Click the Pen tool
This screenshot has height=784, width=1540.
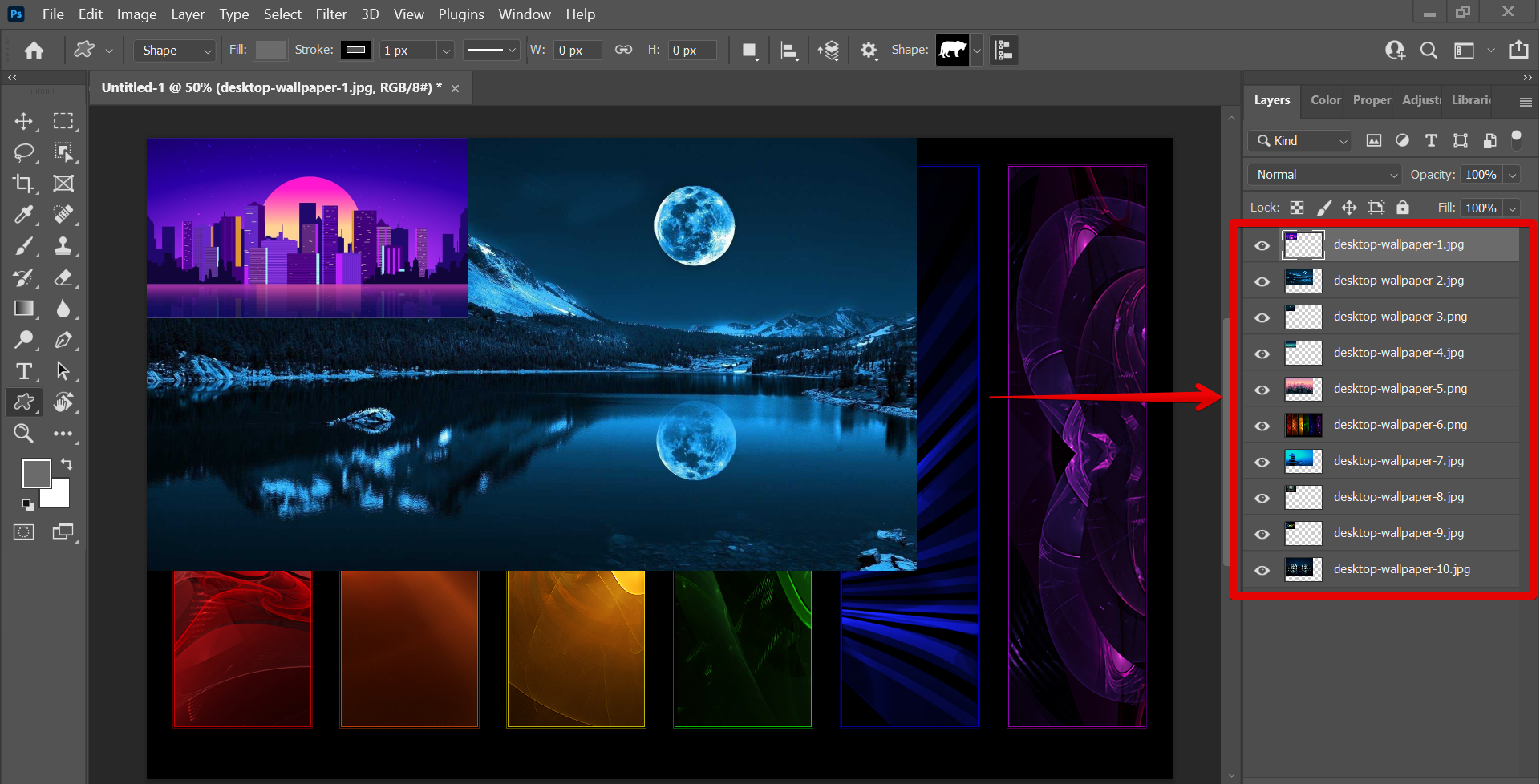coord(63,340)
